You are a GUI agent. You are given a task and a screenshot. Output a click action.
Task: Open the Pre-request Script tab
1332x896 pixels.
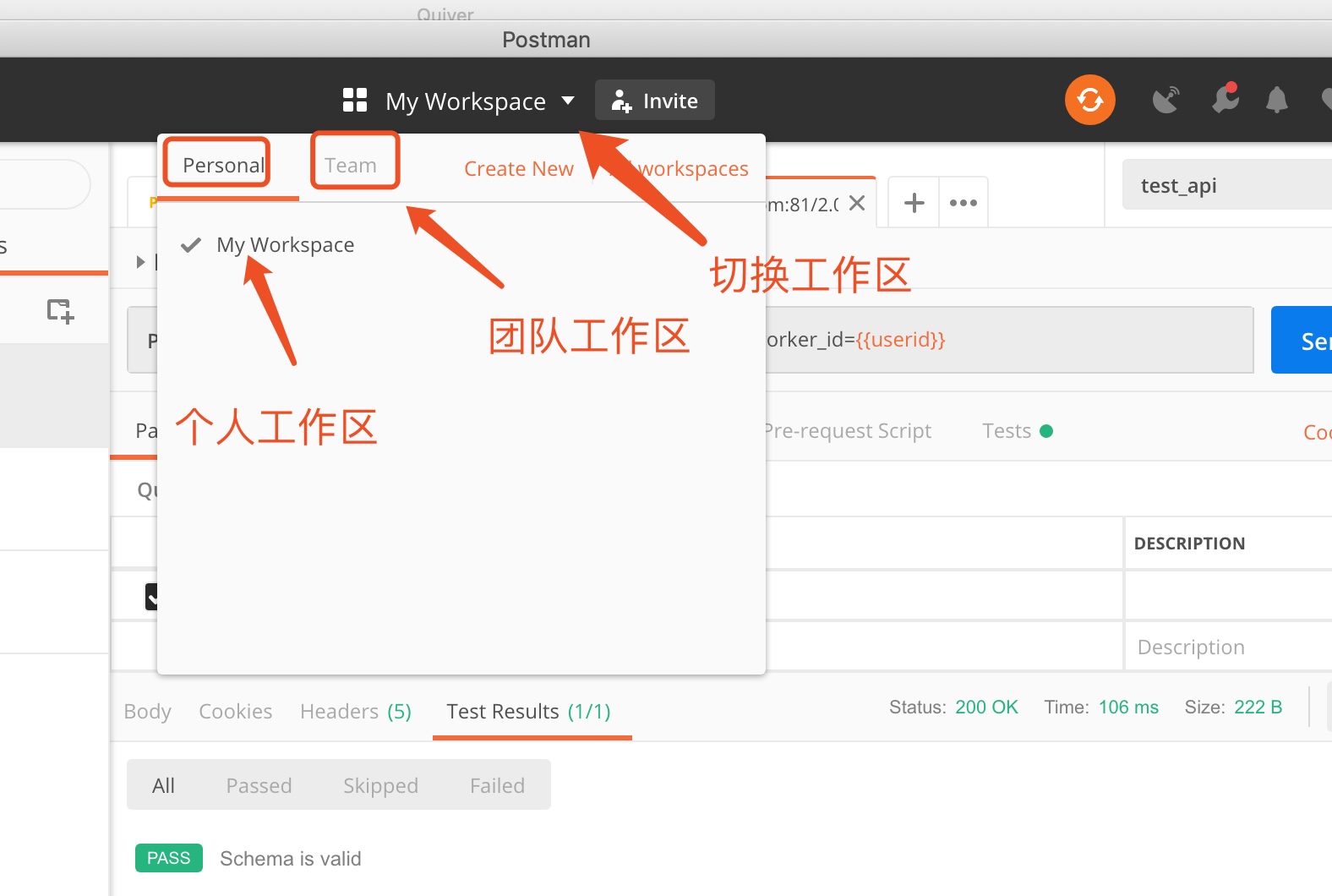tap(847, 431)
